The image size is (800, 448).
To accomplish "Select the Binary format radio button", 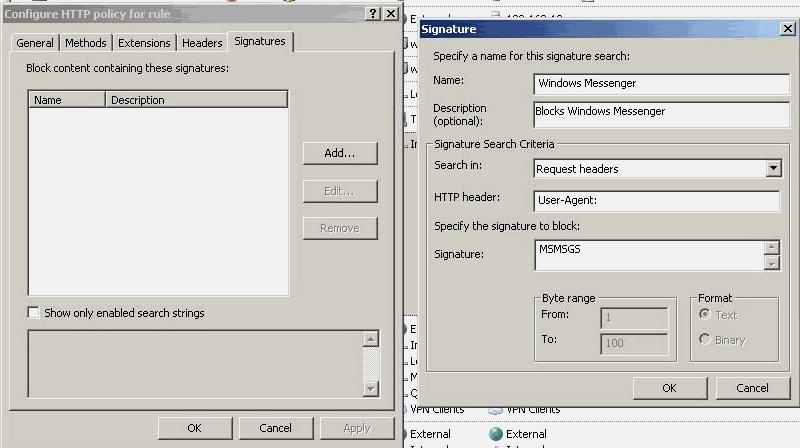I will (x=705, y=340).
